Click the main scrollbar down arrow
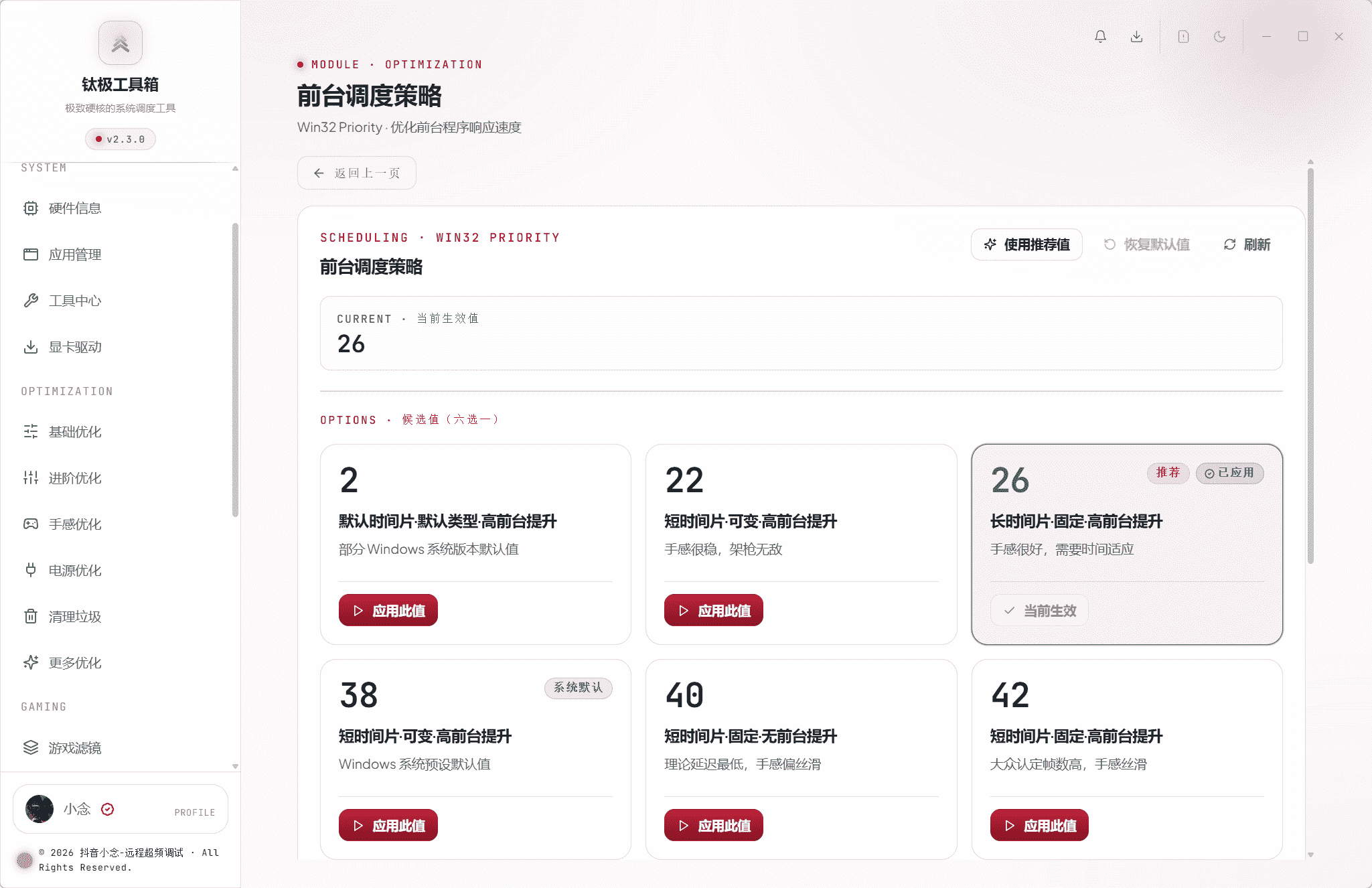 pyautogui.click(x=1310, y=855)
